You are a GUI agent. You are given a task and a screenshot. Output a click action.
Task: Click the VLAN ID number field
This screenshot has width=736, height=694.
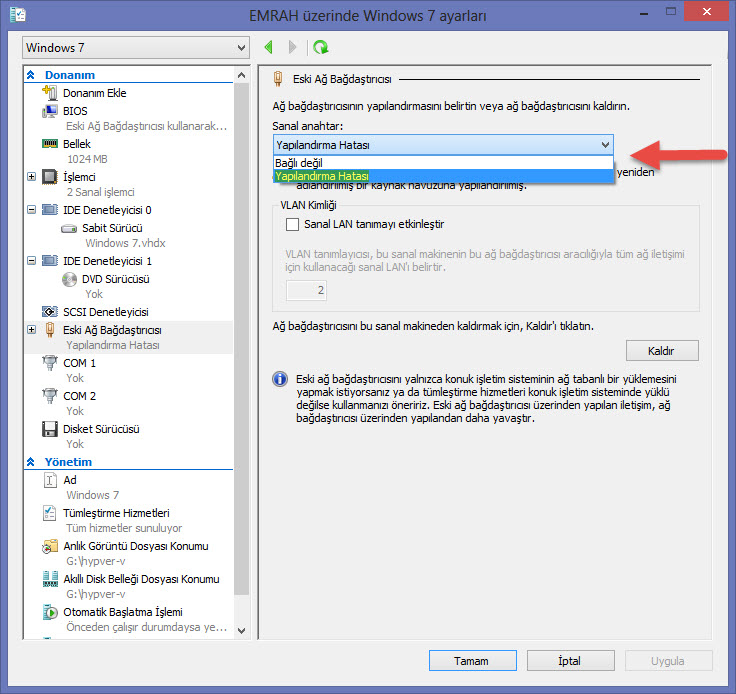pos(306,290)
